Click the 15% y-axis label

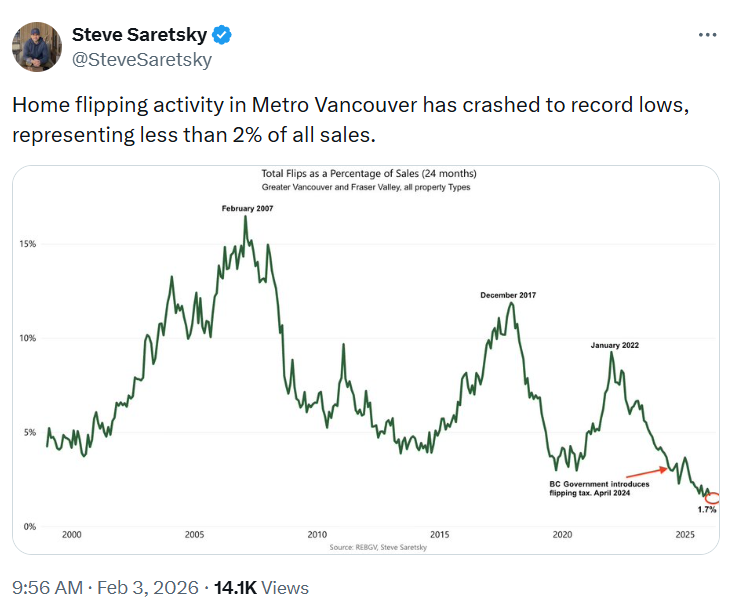pos(28,244)
